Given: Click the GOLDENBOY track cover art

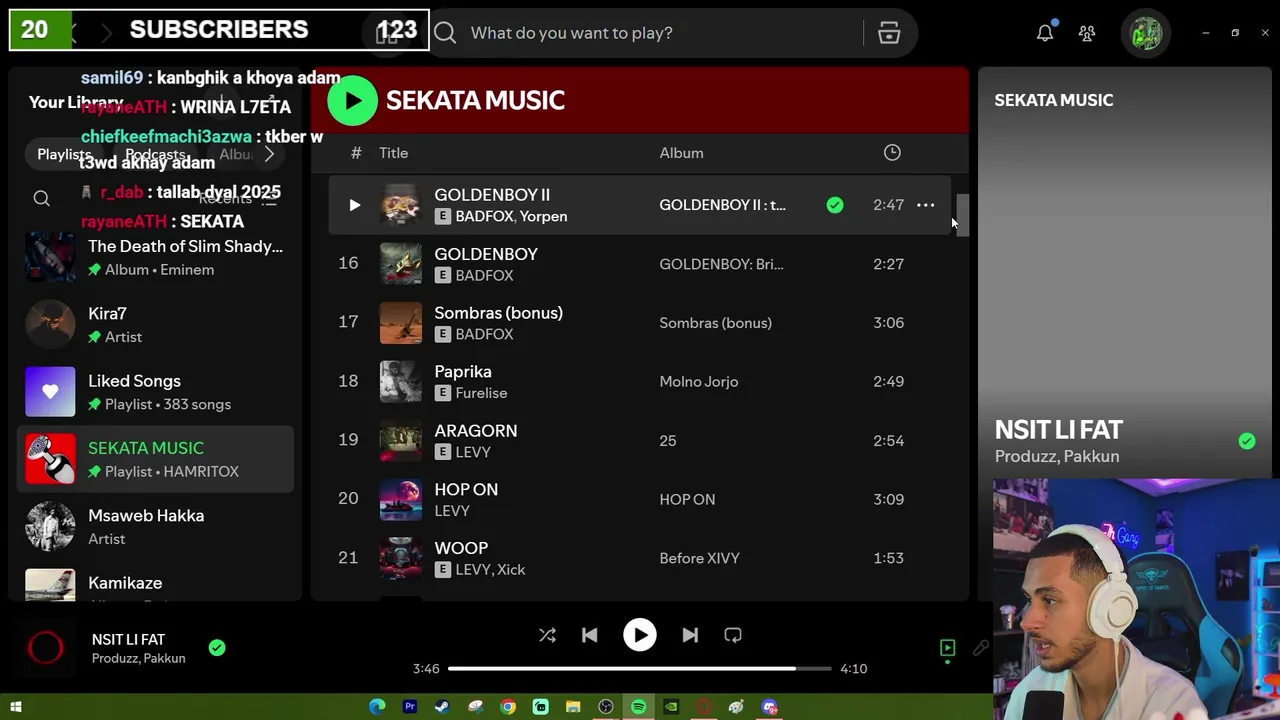Looking at the screenshot, I should pyautogui.click(x=400, y=264).
